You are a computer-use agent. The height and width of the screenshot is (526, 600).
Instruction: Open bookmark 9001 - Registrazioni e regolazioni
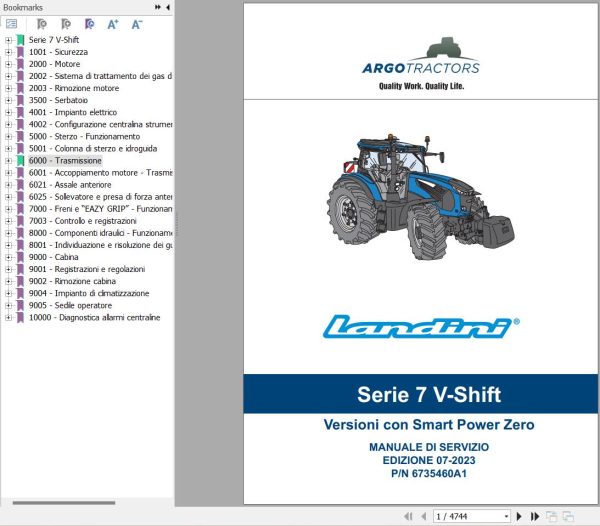[87, 269]
